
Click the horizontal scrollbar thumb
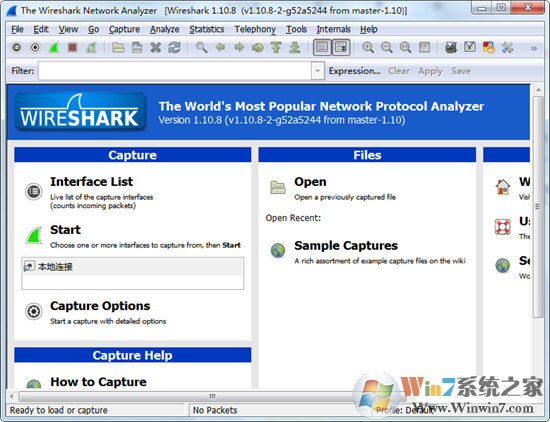coord(213,396)
